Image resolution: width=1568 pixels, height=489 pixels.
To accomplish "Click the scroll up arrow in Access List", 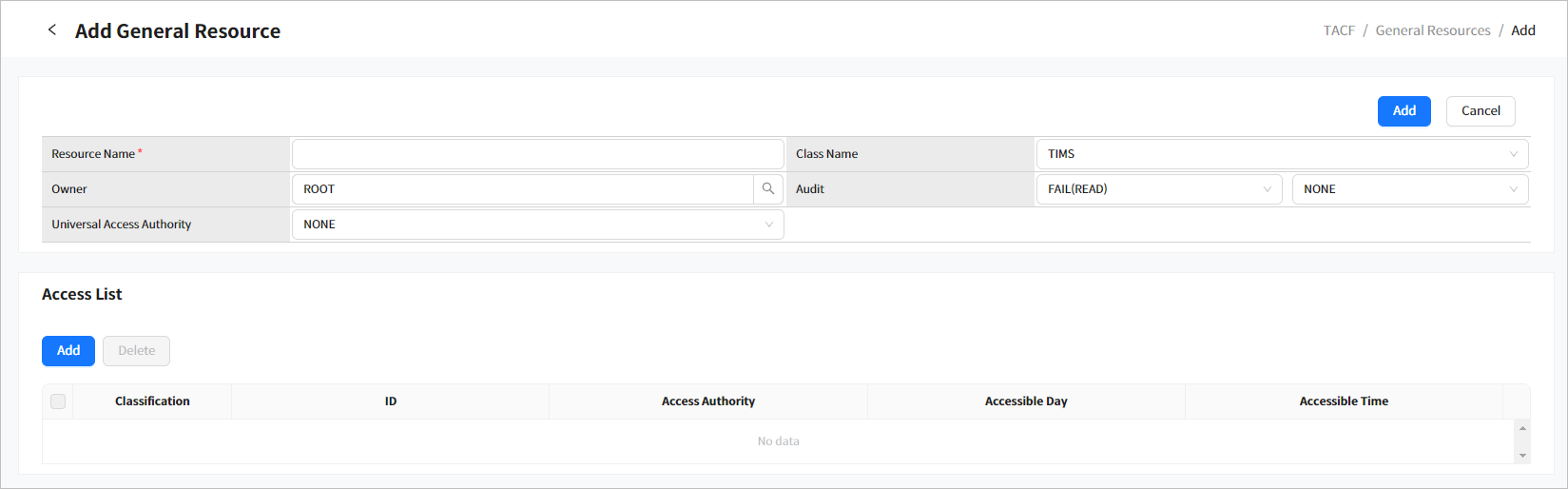I will coord(1522,429).
